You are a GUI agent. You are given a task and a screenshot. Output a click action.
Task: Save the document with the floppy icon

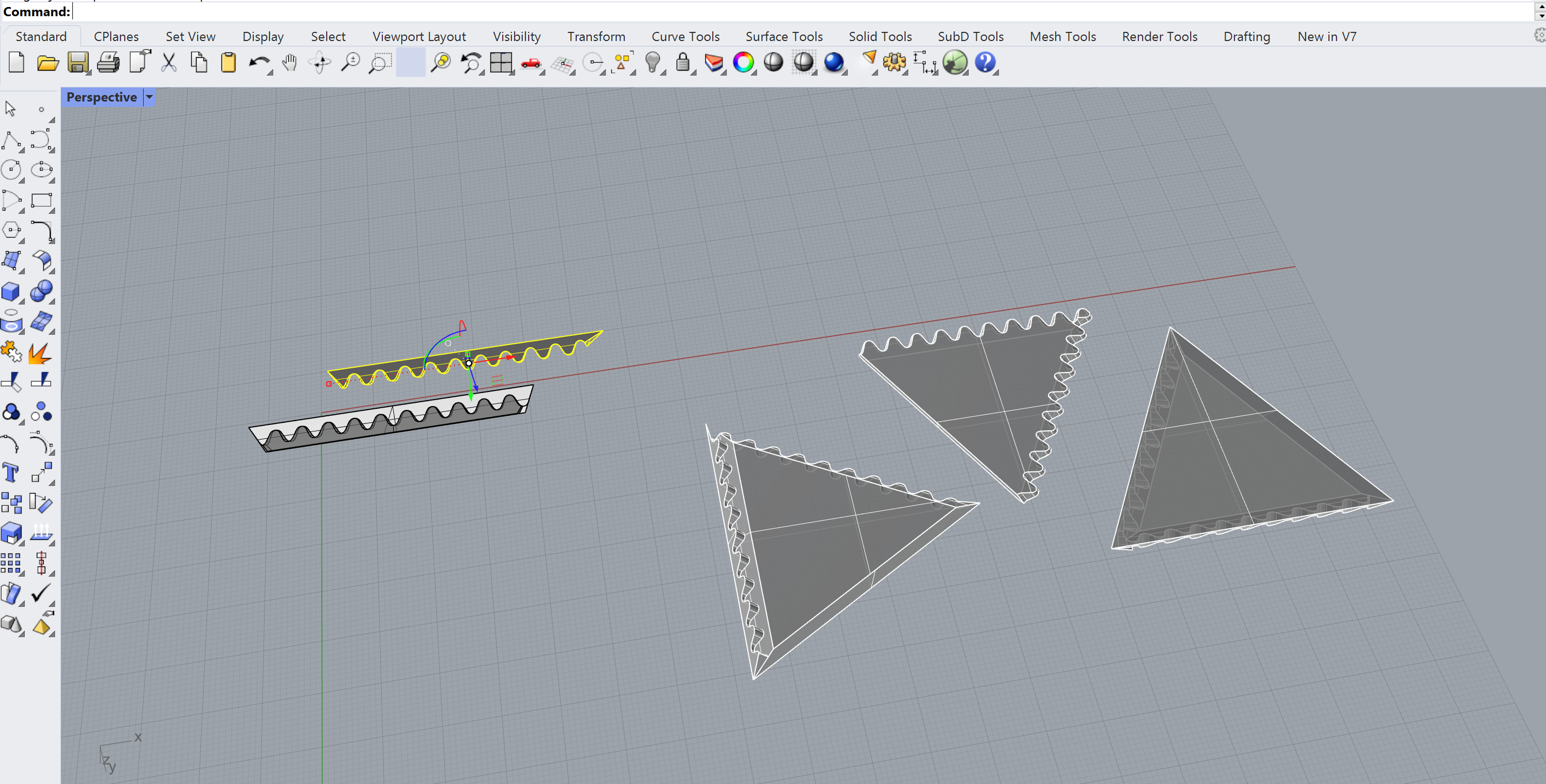coord(78,63)
